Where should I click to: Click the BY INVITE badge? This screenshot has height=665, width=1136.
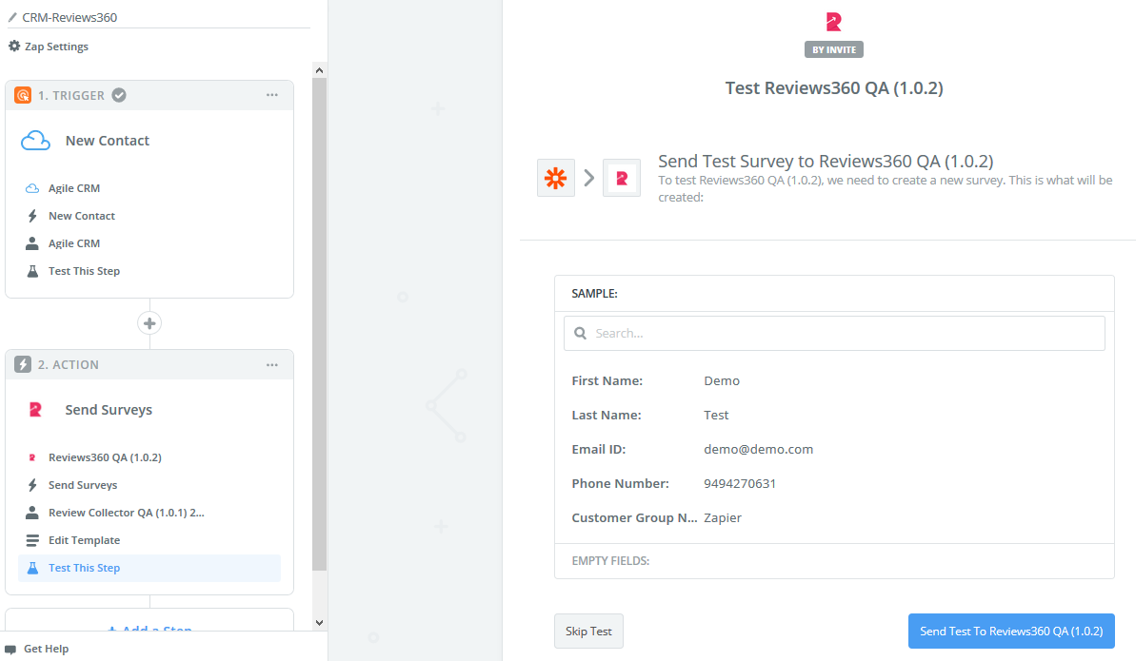point(834,49)
